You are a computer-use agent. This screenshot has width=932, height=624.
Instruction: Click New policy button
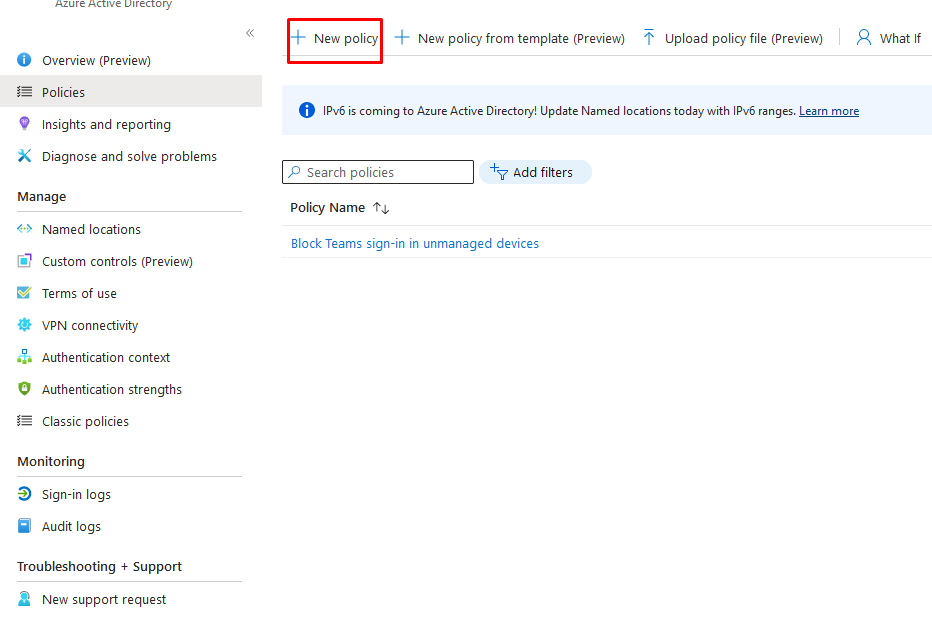(335, 39)
